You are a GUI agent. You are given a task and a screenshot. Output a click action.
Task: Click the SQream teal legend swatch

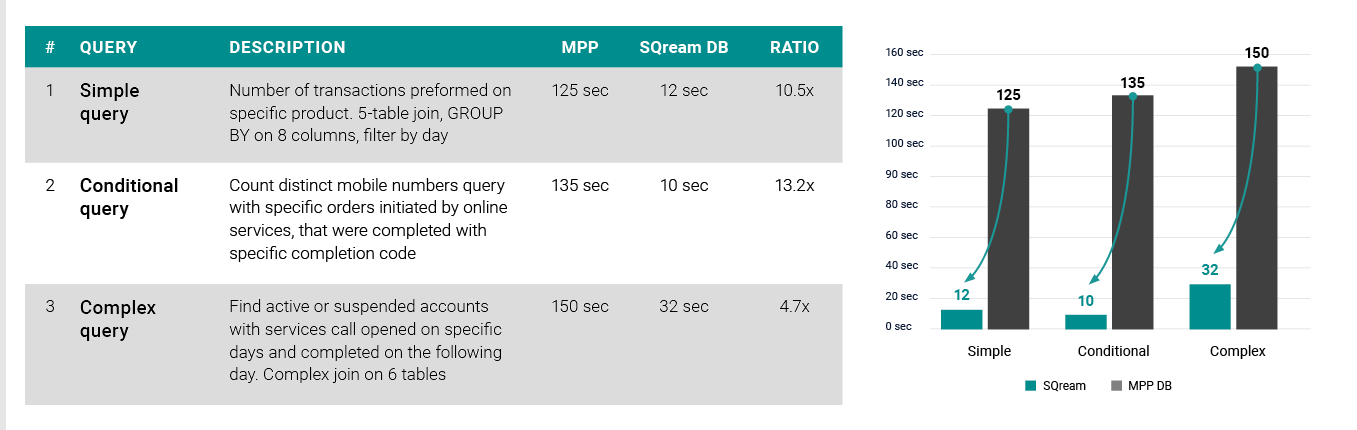pos(1030,385)
